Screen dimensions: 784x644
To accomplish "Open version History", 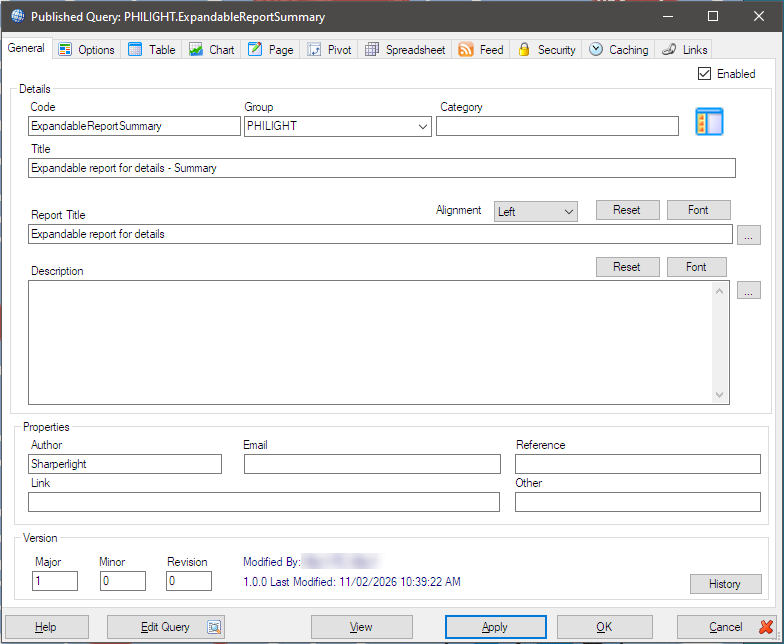I will [726, 584].
